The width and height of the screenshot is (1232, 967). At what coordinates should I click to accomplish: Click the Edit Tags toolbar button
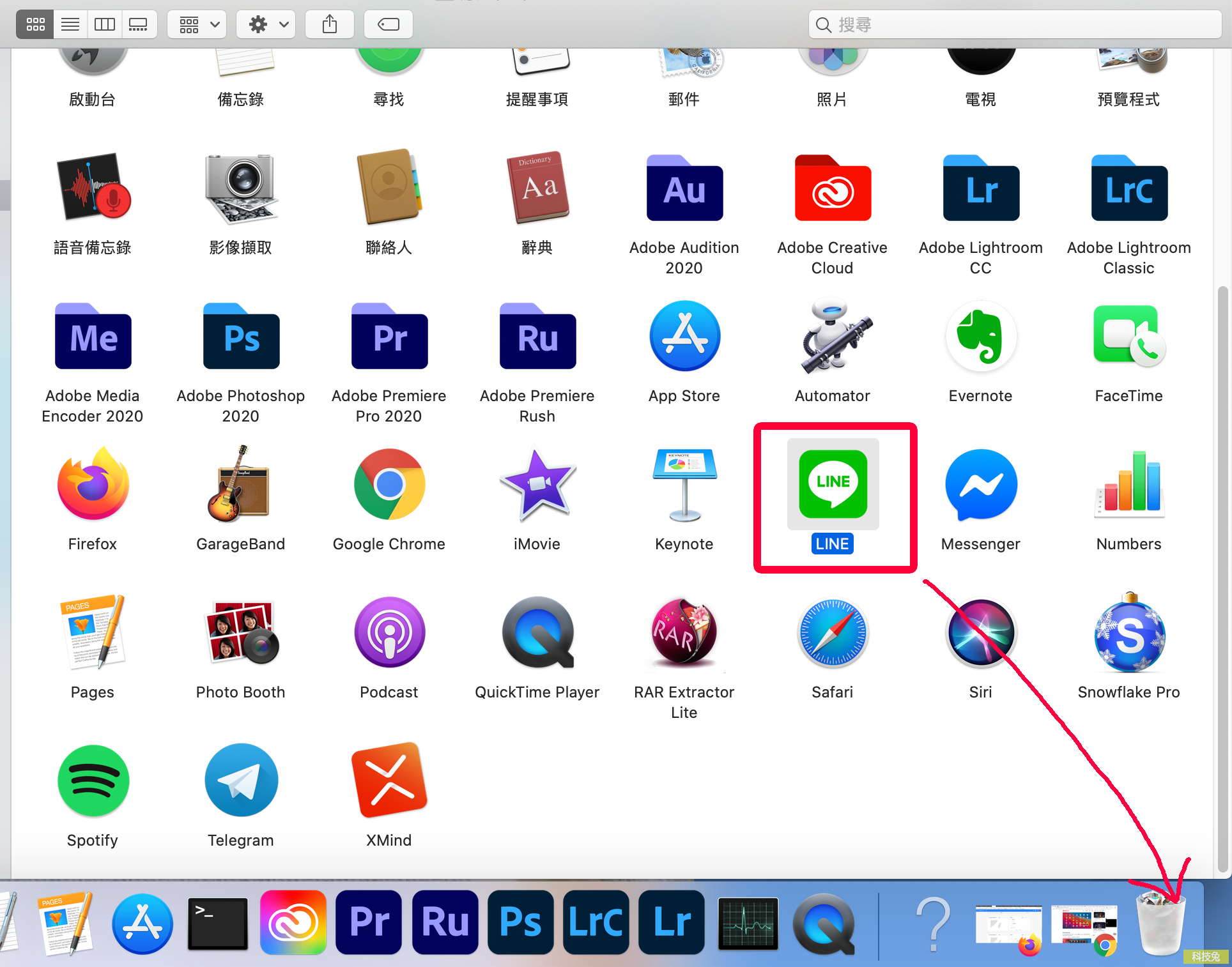389,24
